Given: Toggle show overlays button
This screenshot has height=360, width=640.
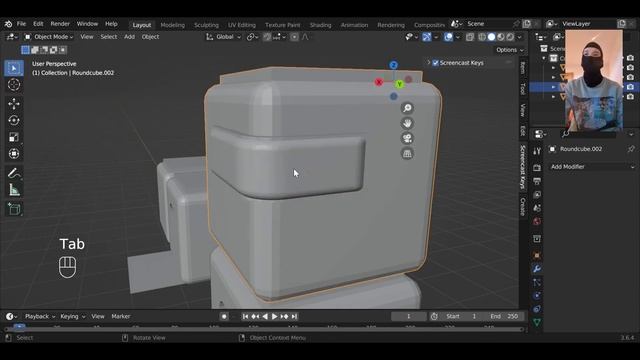Looking at the screenshot, I should (x=448, y=37).
